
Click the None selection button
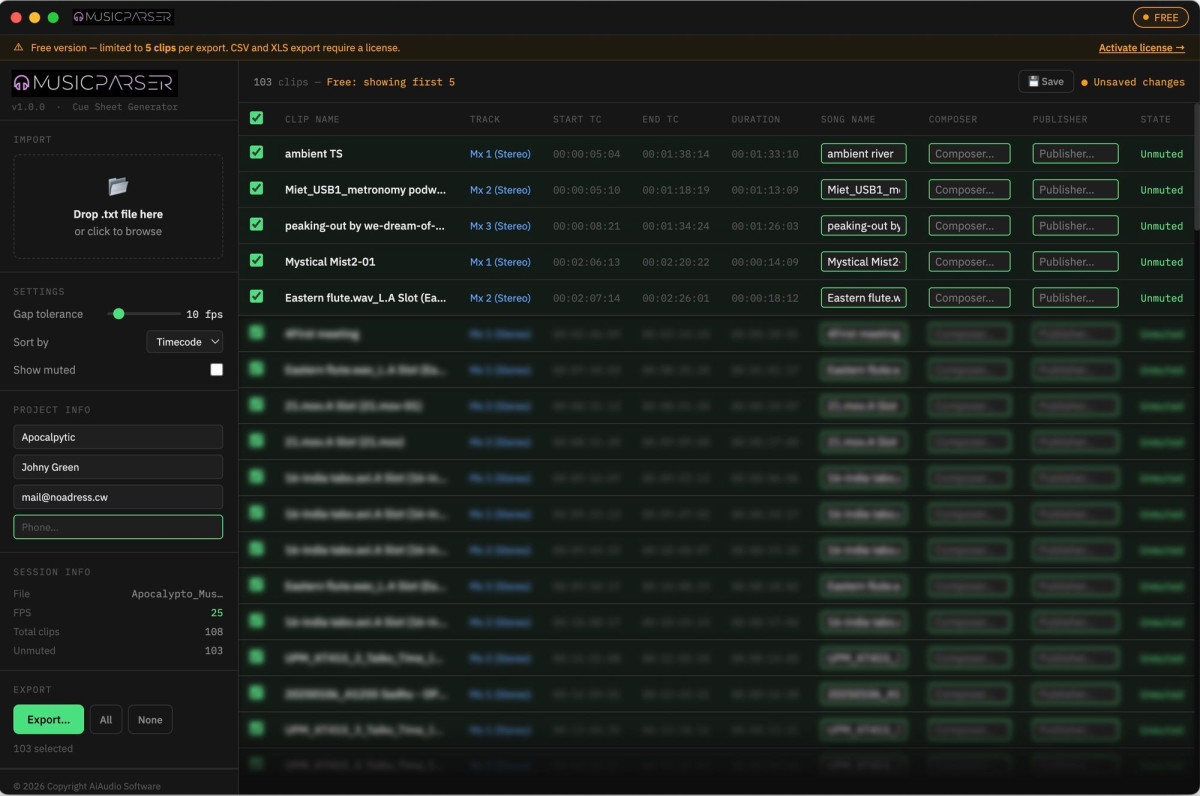click(x=150, y=719)
